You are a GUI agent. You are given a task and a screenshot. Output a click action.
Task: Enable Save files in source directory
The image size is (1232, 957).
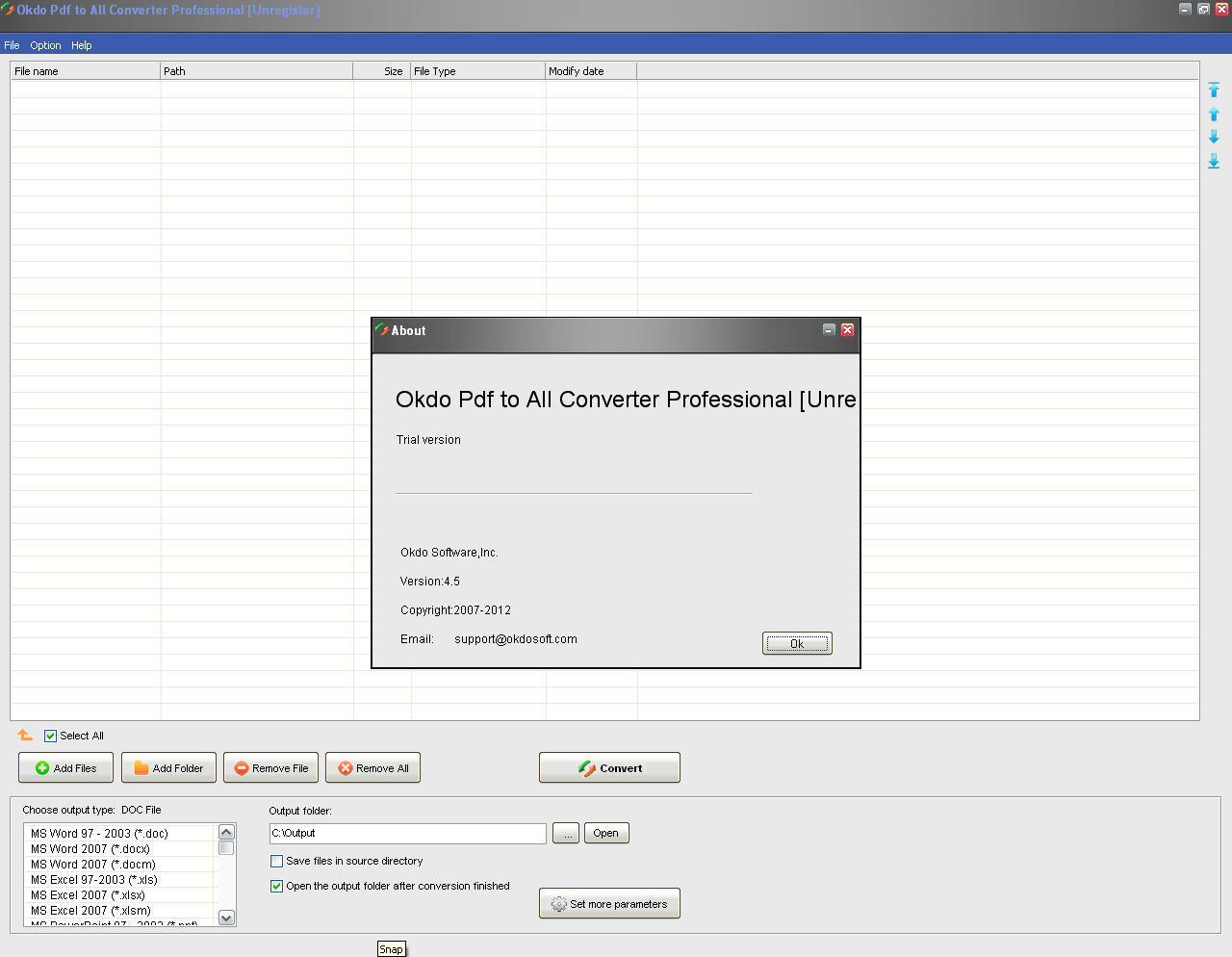(277, 862)
